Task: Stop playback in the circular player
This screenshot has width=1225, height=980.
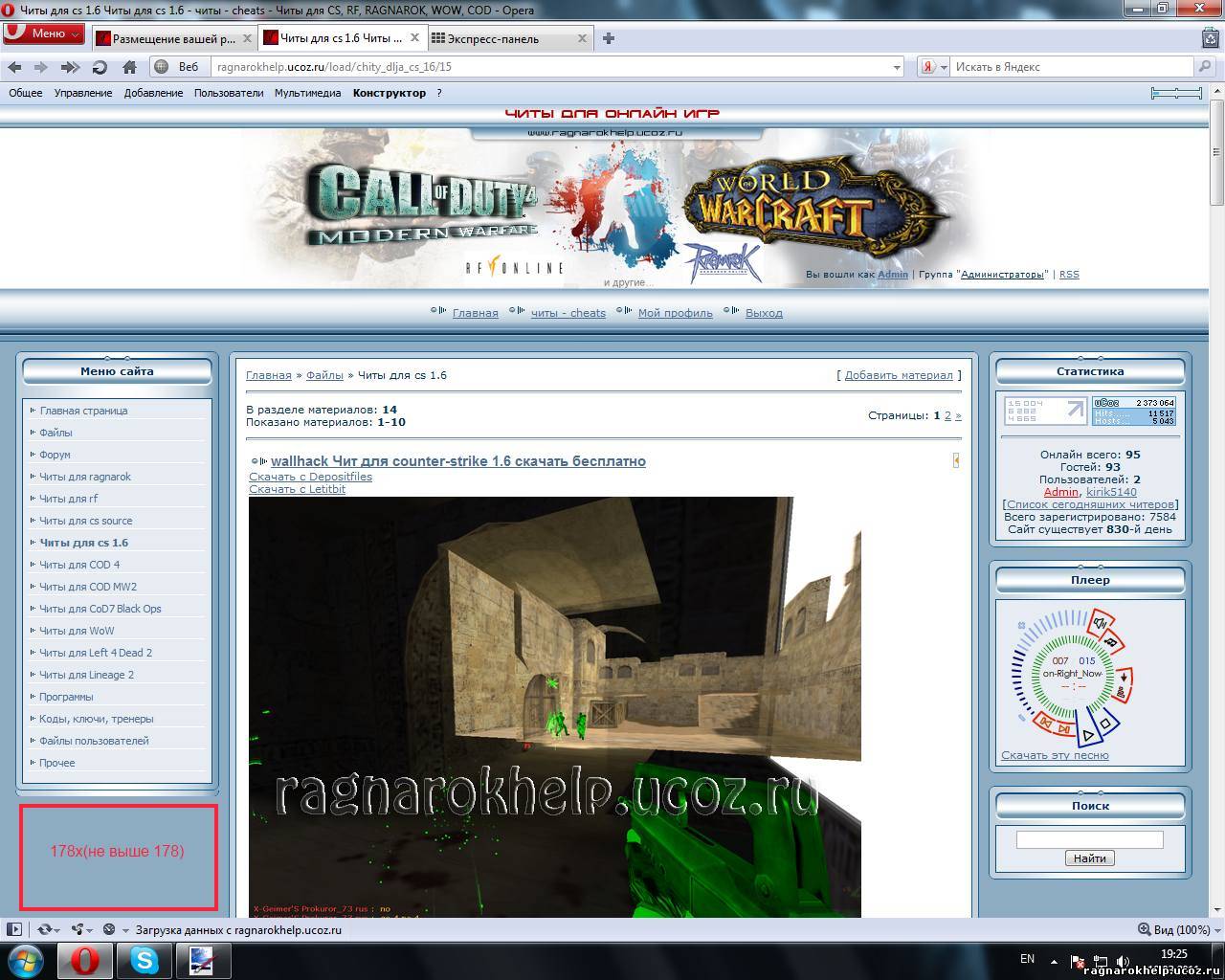Action: pyautogui.click(x=1105, y=724)
